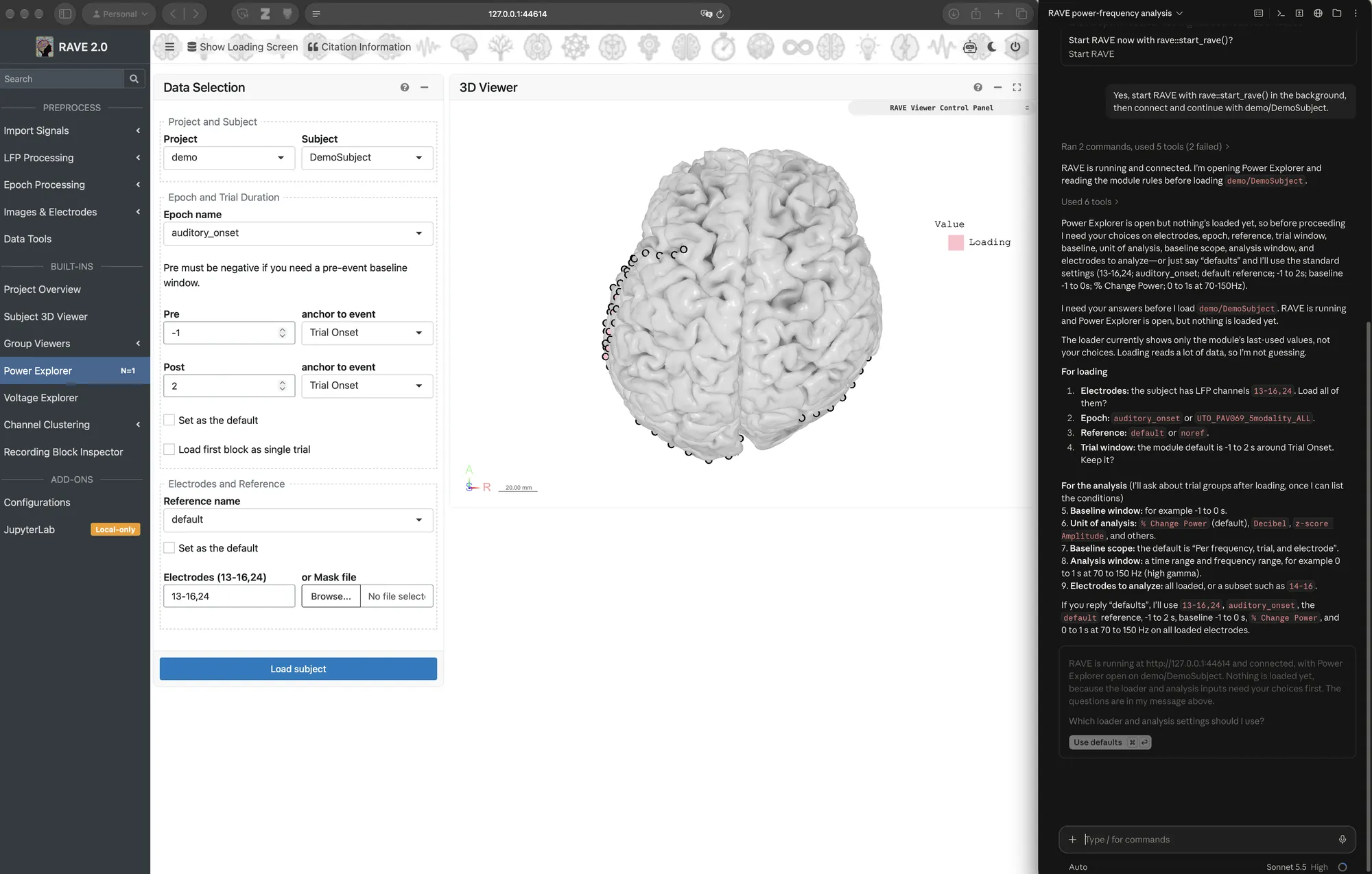Expand RAVE Viewer Control Panel
This screenshot has height=874, width=1372.
pos(940,108)
